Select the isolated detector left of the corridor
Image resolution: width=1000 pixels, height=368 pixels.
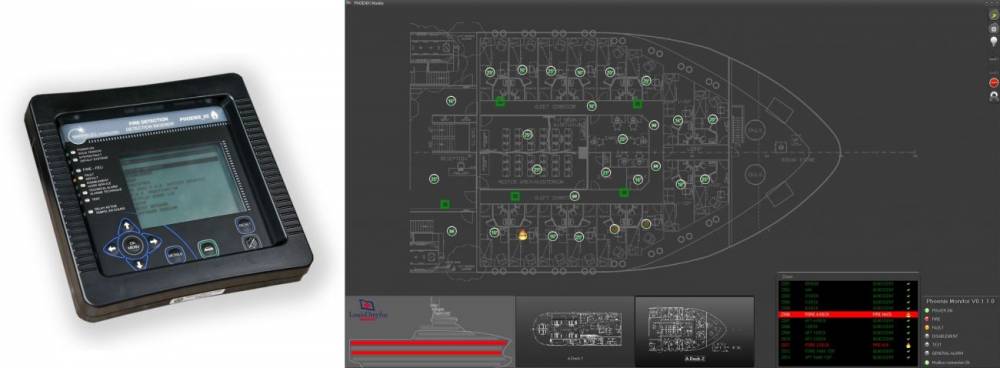[x=451, y=100]
